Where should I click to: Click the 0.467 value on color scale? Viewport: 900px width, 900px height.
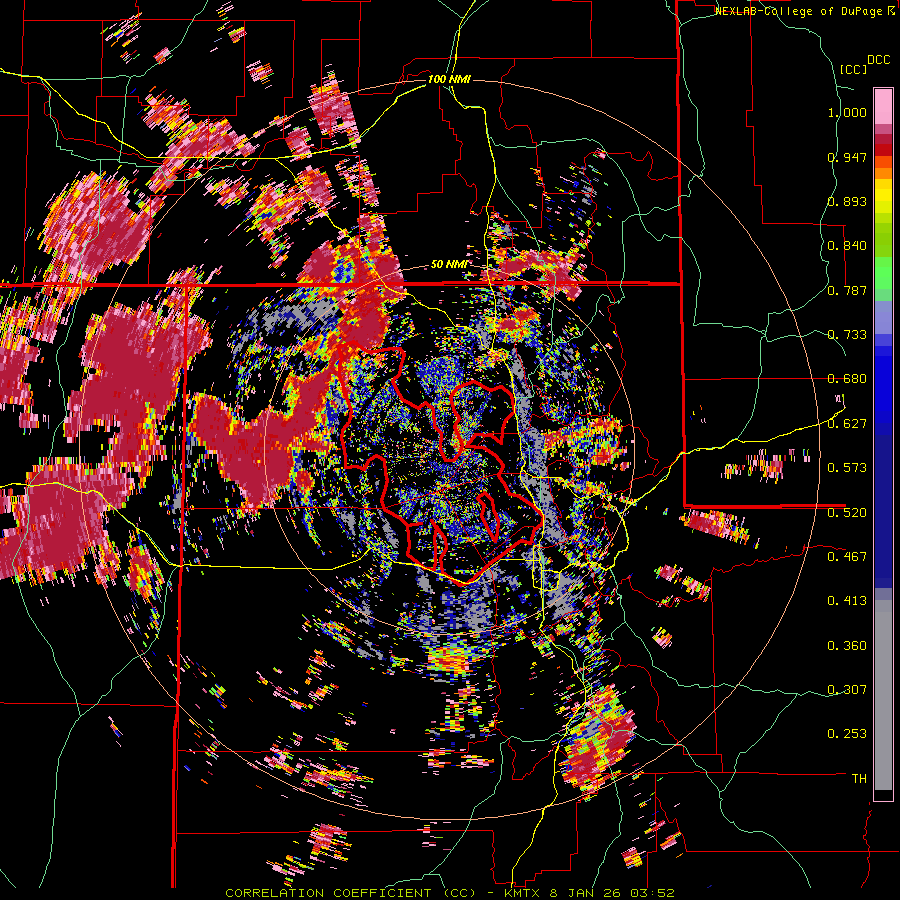click(847, 557)
